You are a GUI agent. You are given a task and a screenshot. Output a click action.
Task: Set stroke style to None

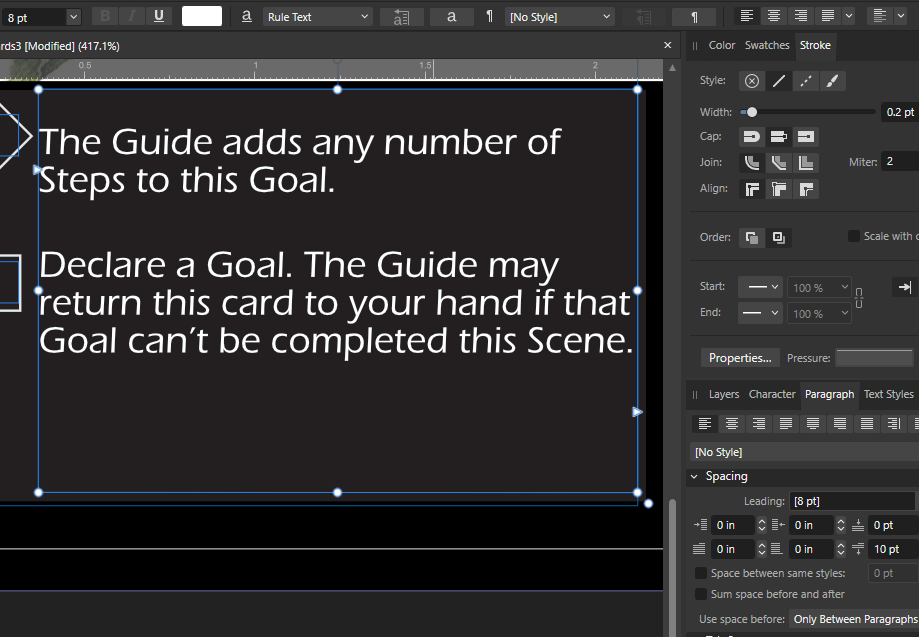click(x=751, y=81)
